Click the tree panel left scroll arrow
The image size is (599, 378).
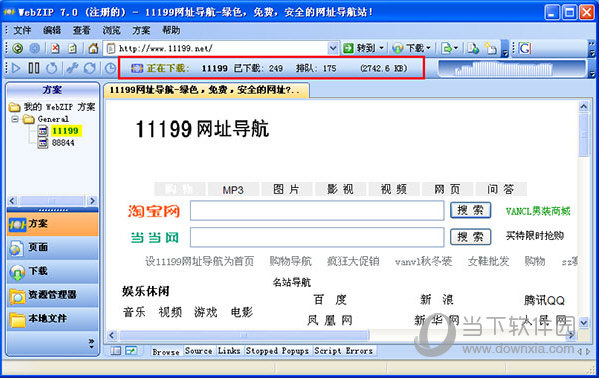tap(12, 201)
